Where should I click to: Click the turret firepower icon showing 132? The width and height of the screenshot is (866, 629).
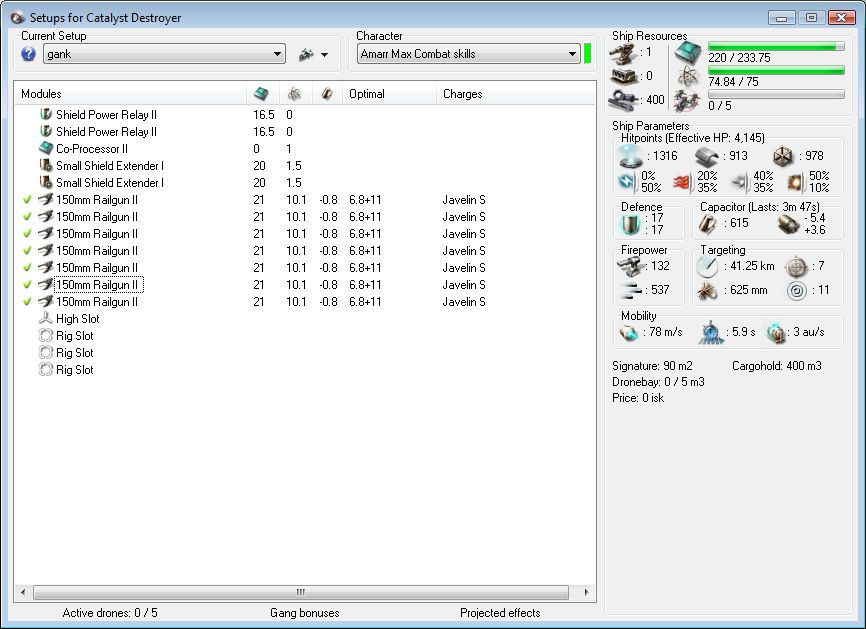(x=631, y=267)
